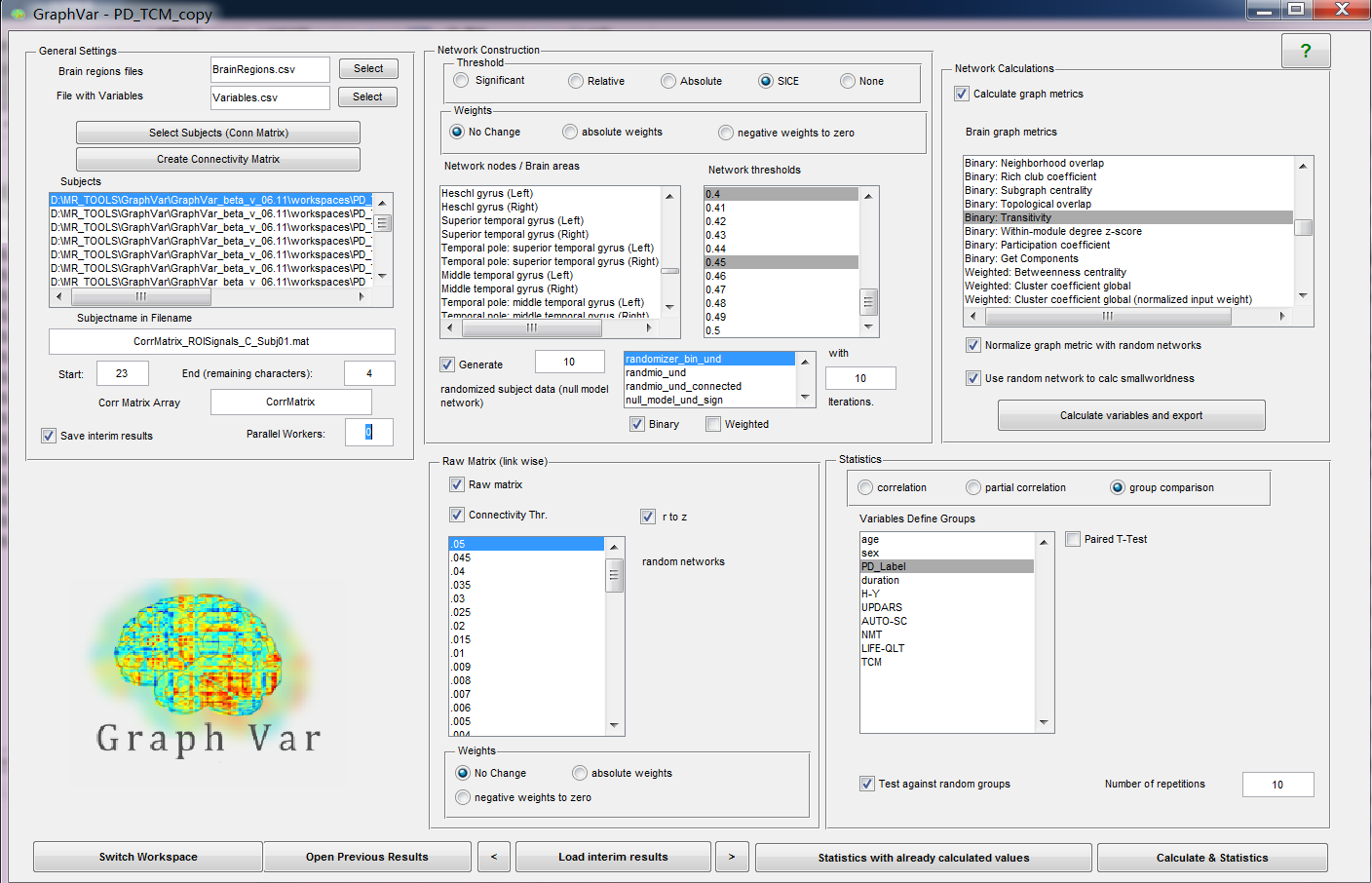Click Calculate variables and export
1372x883 pixels.
click(1130, 414)
